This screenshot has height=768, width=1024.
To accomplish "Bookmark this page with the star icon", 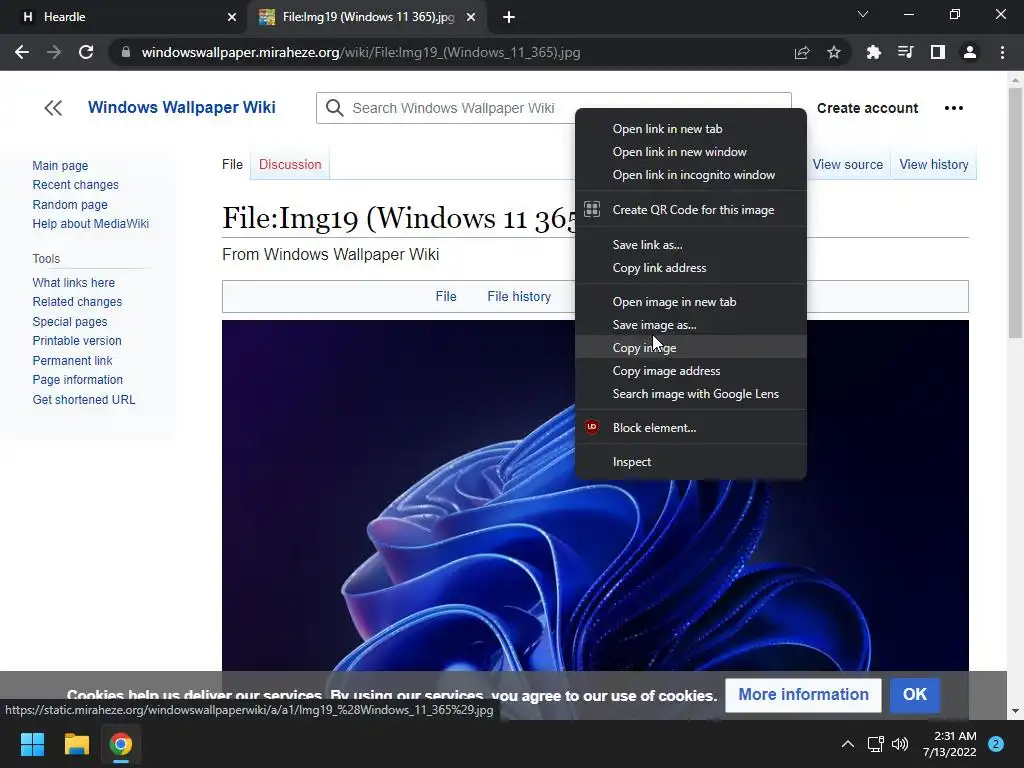I will (834, 52).
